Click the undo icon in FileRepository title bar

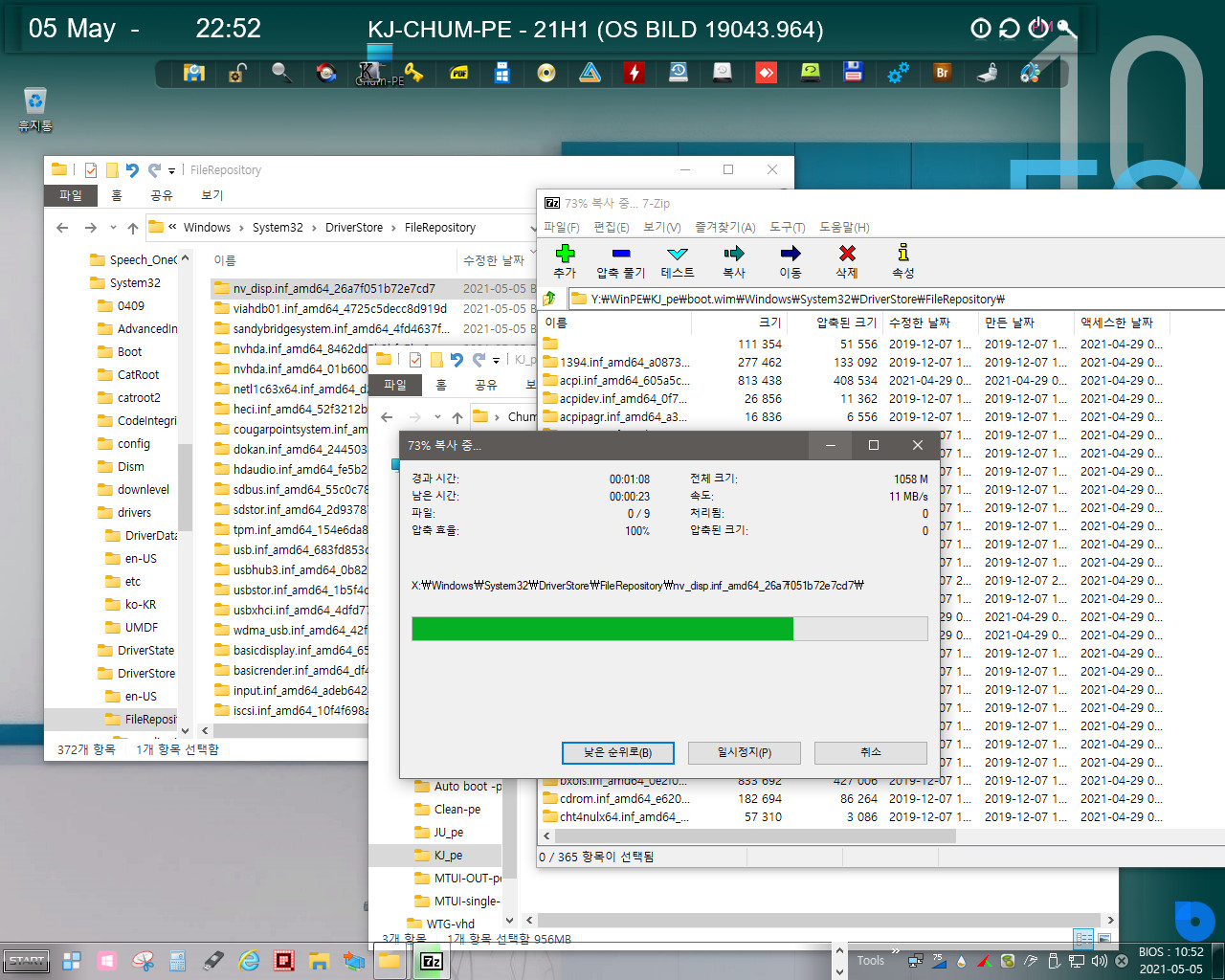[x=132, y=170]
